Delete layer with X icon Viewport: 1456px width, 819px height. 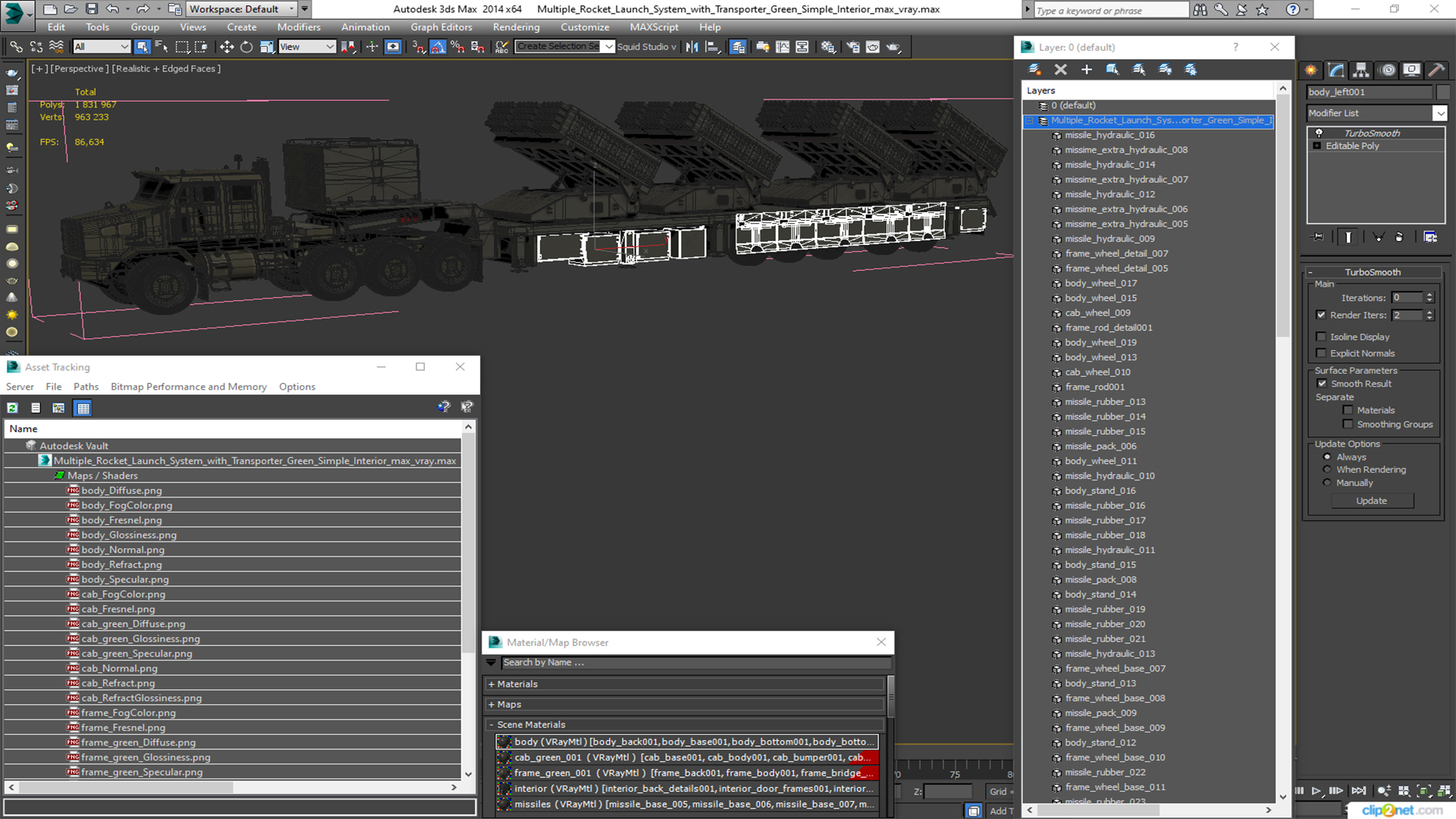[x=1061, y=70]
